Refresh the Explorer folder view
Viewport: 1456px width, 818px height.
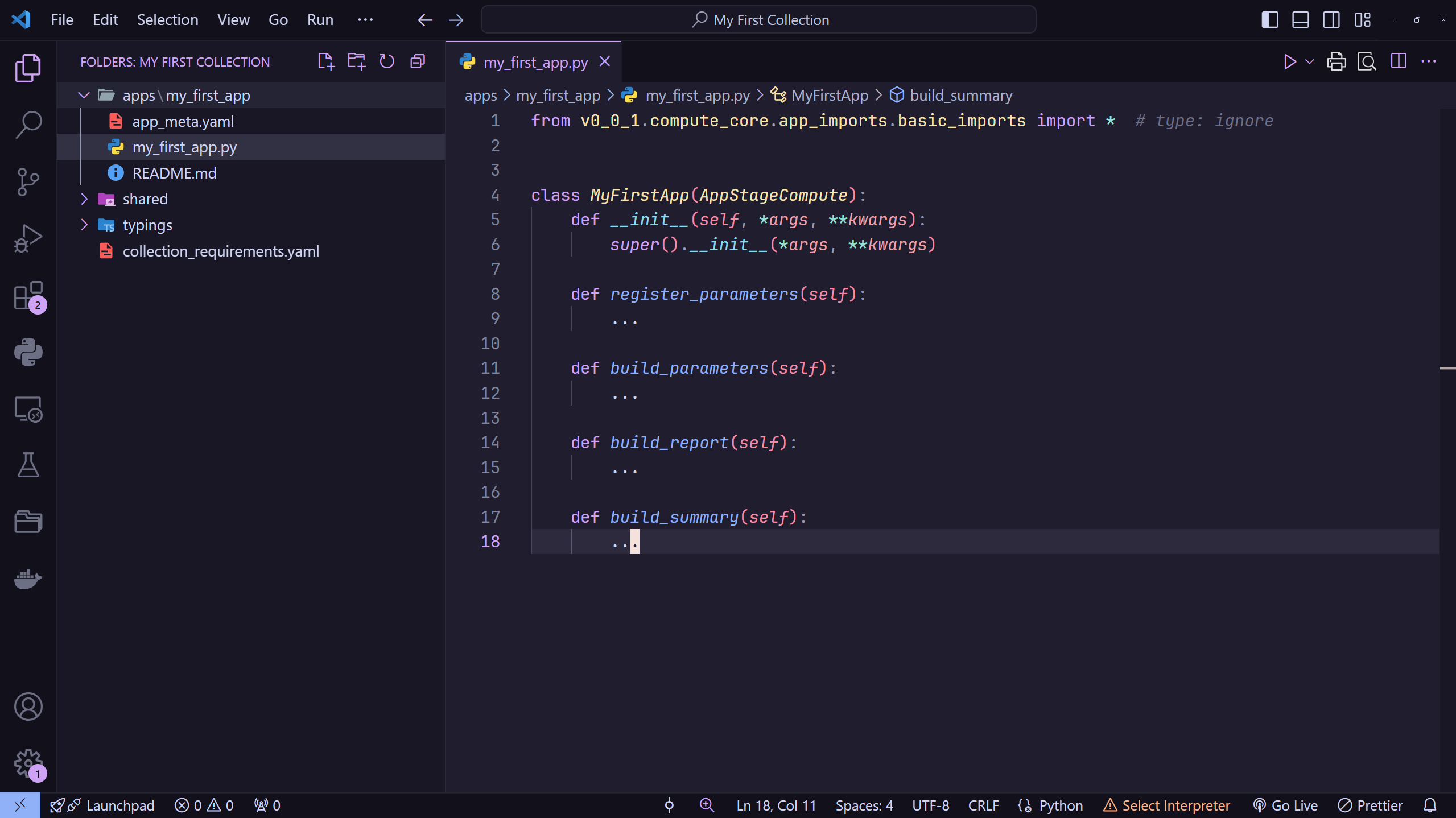pos(387,61)
